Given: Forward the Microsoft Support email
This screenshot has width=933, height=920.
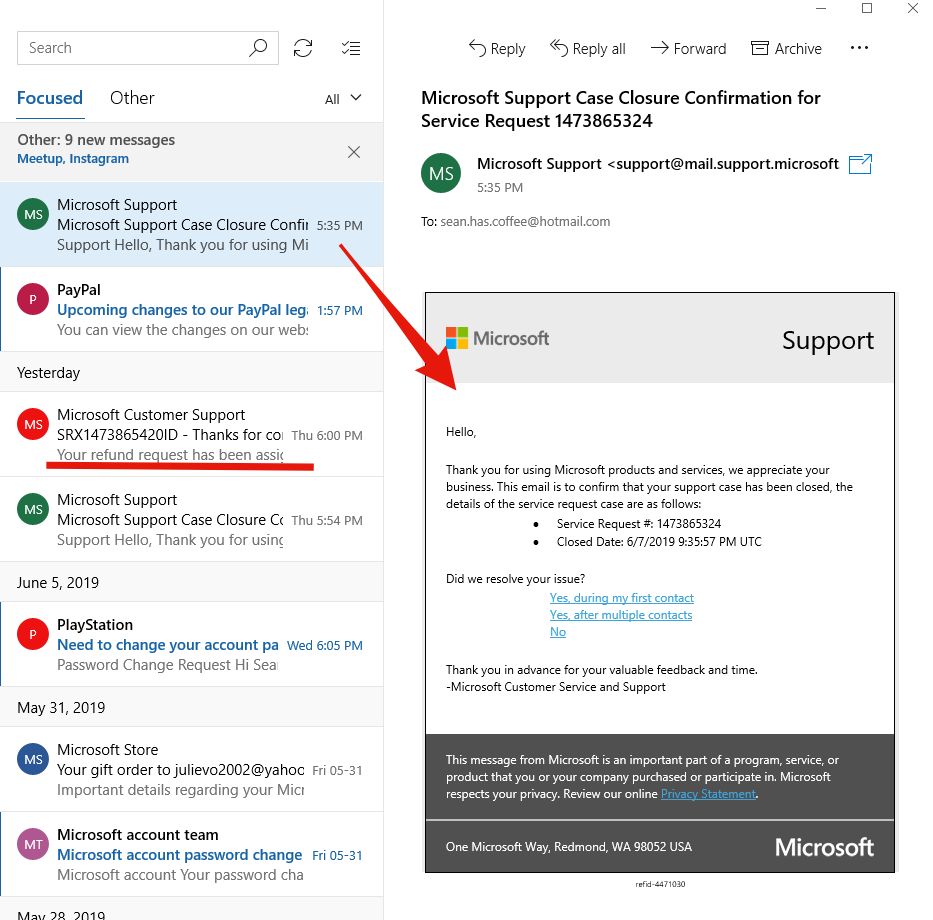Looking at the screenshot, I should [688, 48].
